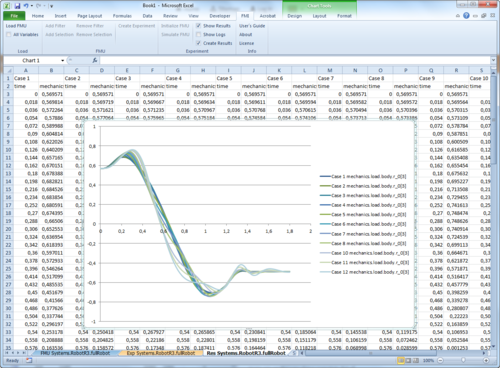Open the Page Layout tab
500x368 pixels.
pyautogui.click(x=90, y=16)
